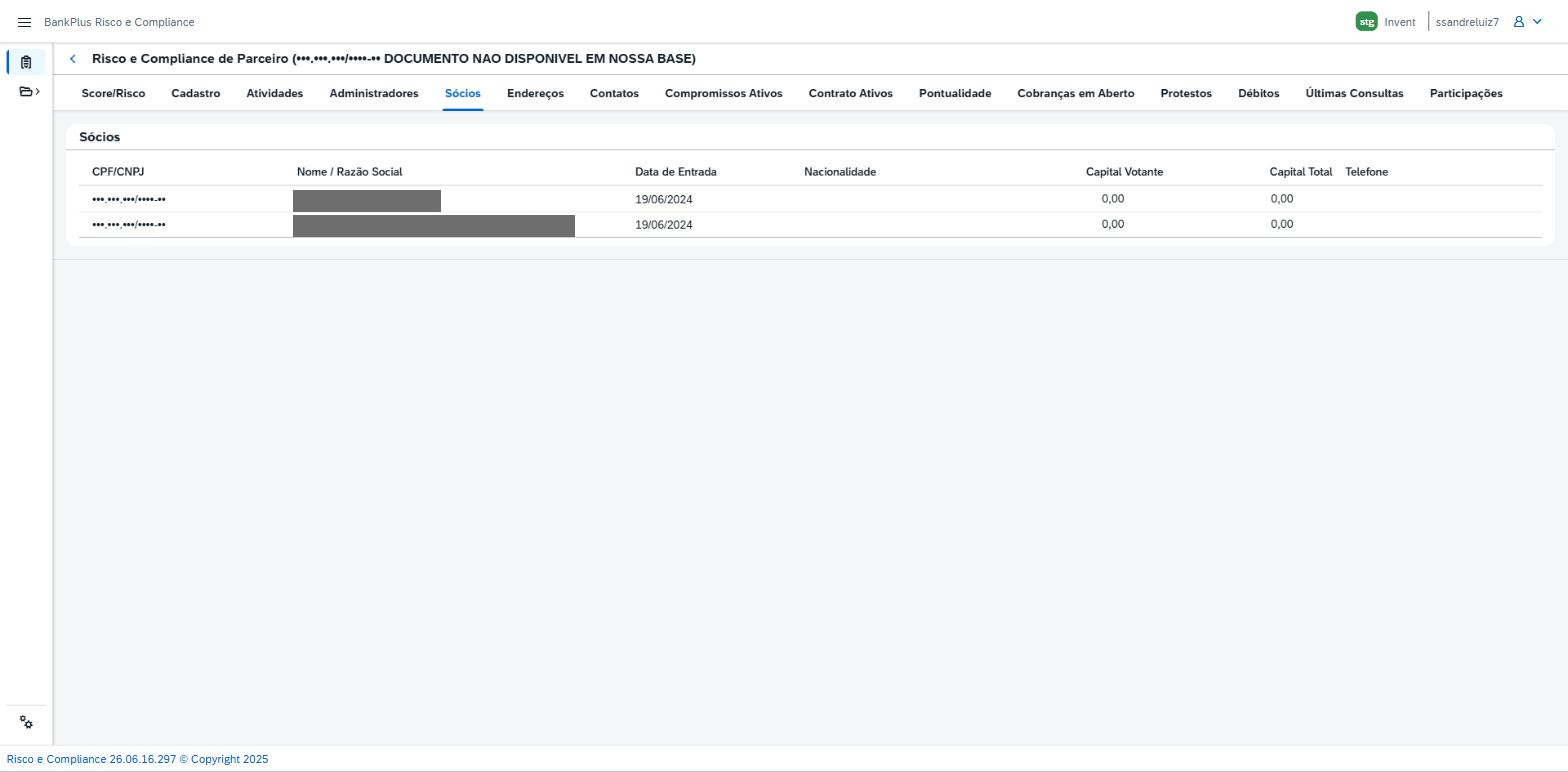The height and width of the screenshot is (772, 1568).
Task: Click the Data de Entrada column header
Action: [x=676, y=172]
